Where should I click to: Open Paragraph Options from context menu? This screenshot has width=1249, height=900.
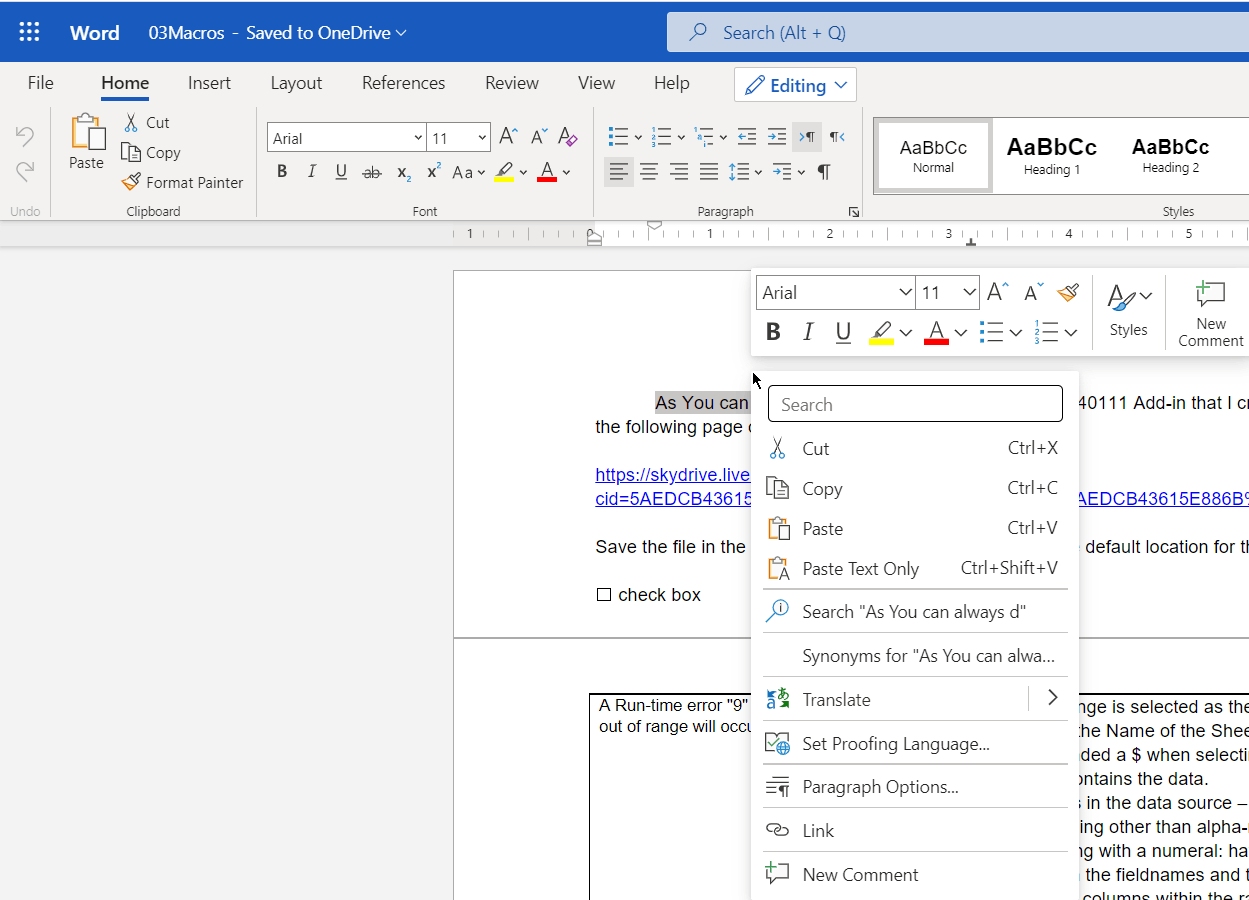point(915,787)
